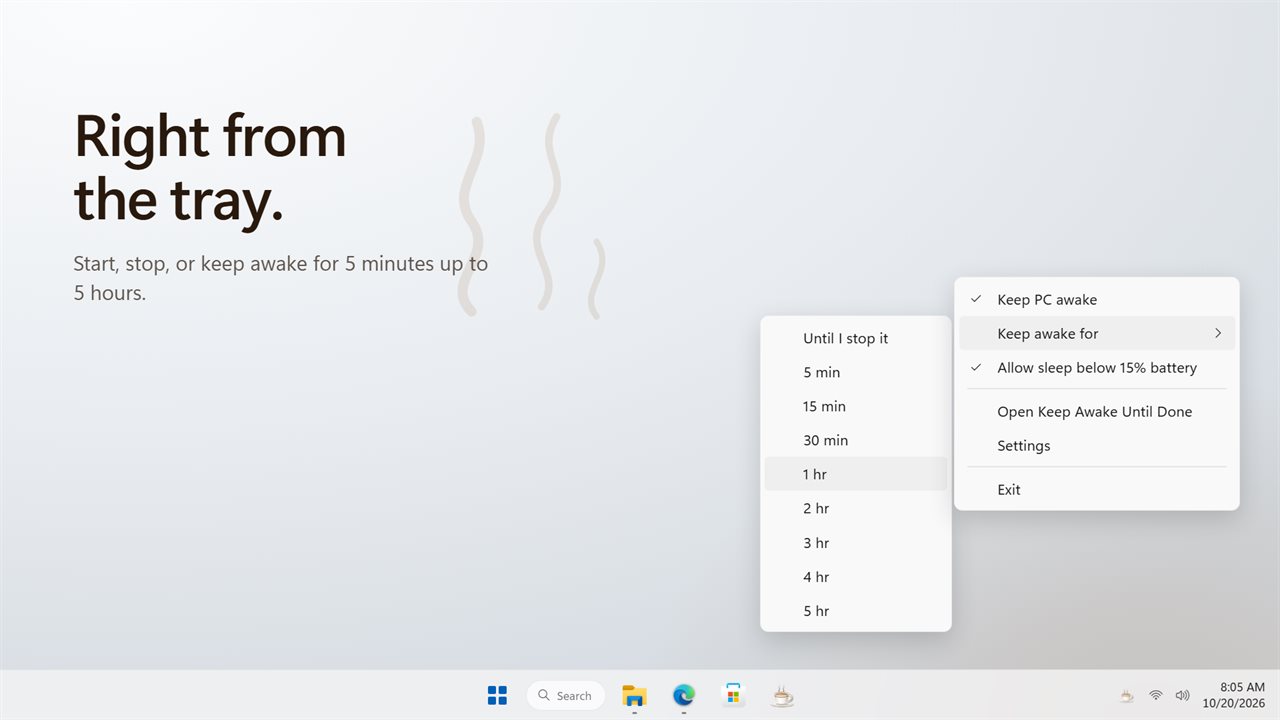Open Settings from the tray menu
Viewport: 1280px width, 720px height.
[x=1097, y=445]
